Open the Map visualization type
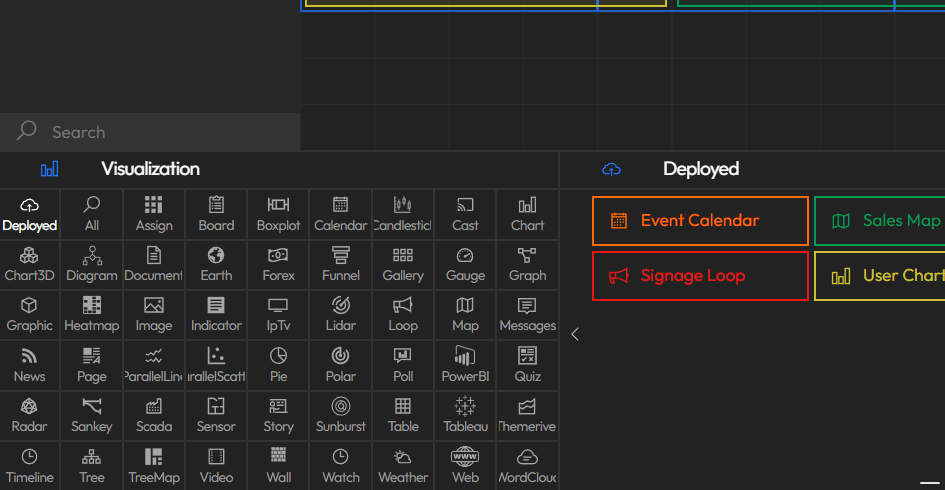 pyautogui.click(x=465, y=315)
